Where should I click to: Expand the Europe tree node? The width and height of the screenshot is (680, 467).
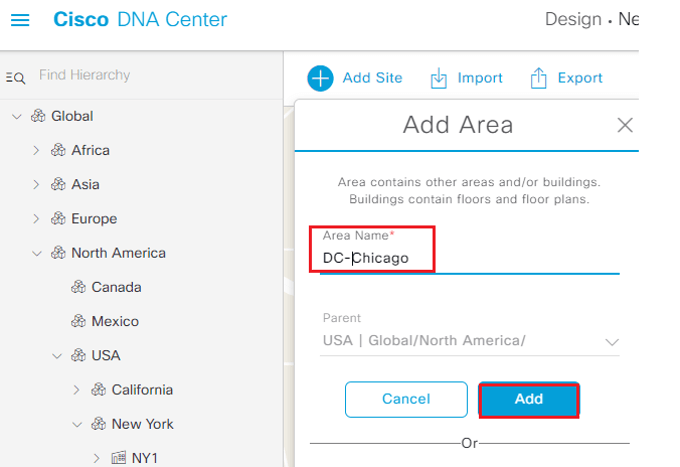(36, 219)
